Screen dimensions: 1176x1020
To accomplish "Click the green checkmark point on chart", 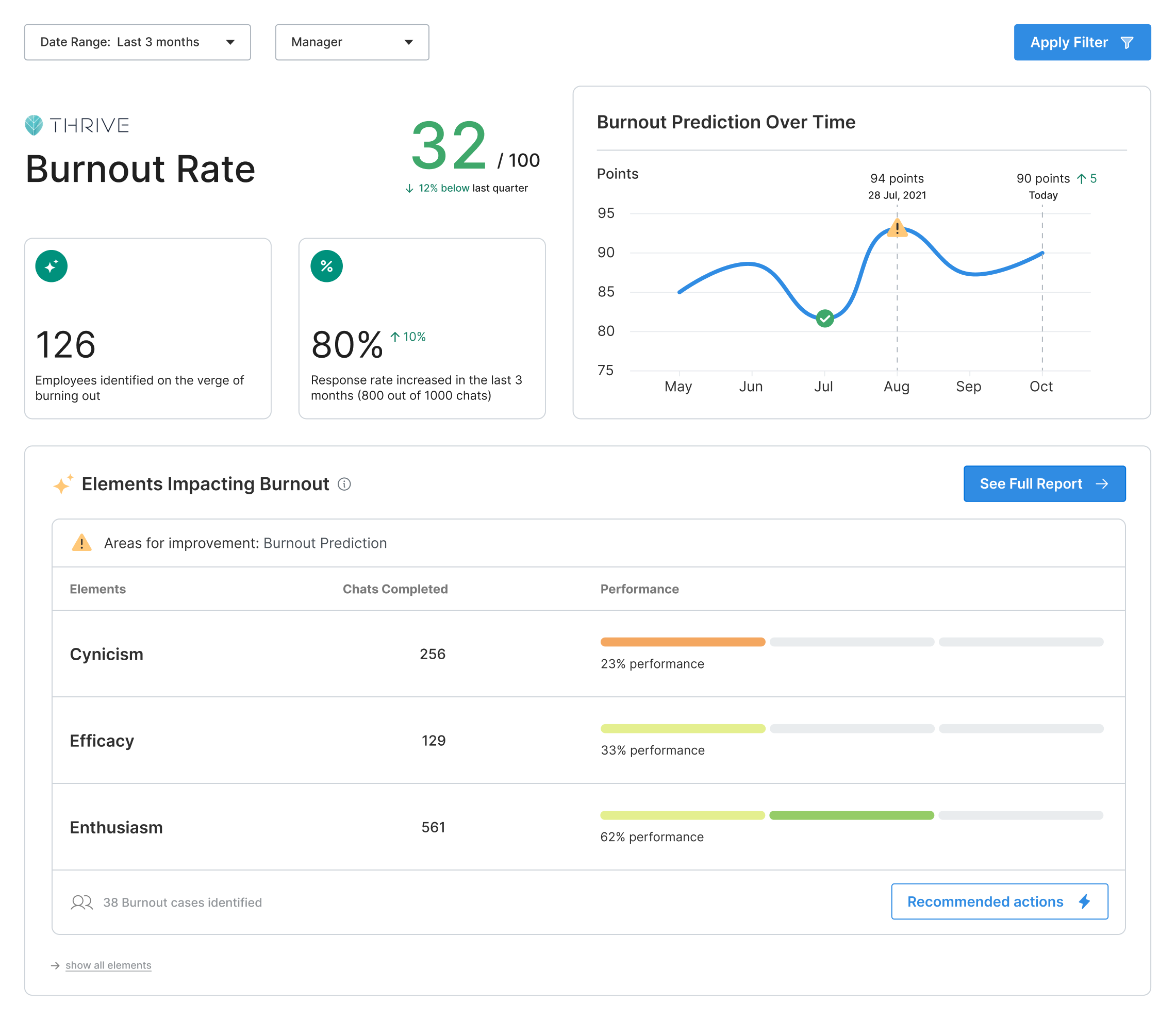I will tap(824, 318).
